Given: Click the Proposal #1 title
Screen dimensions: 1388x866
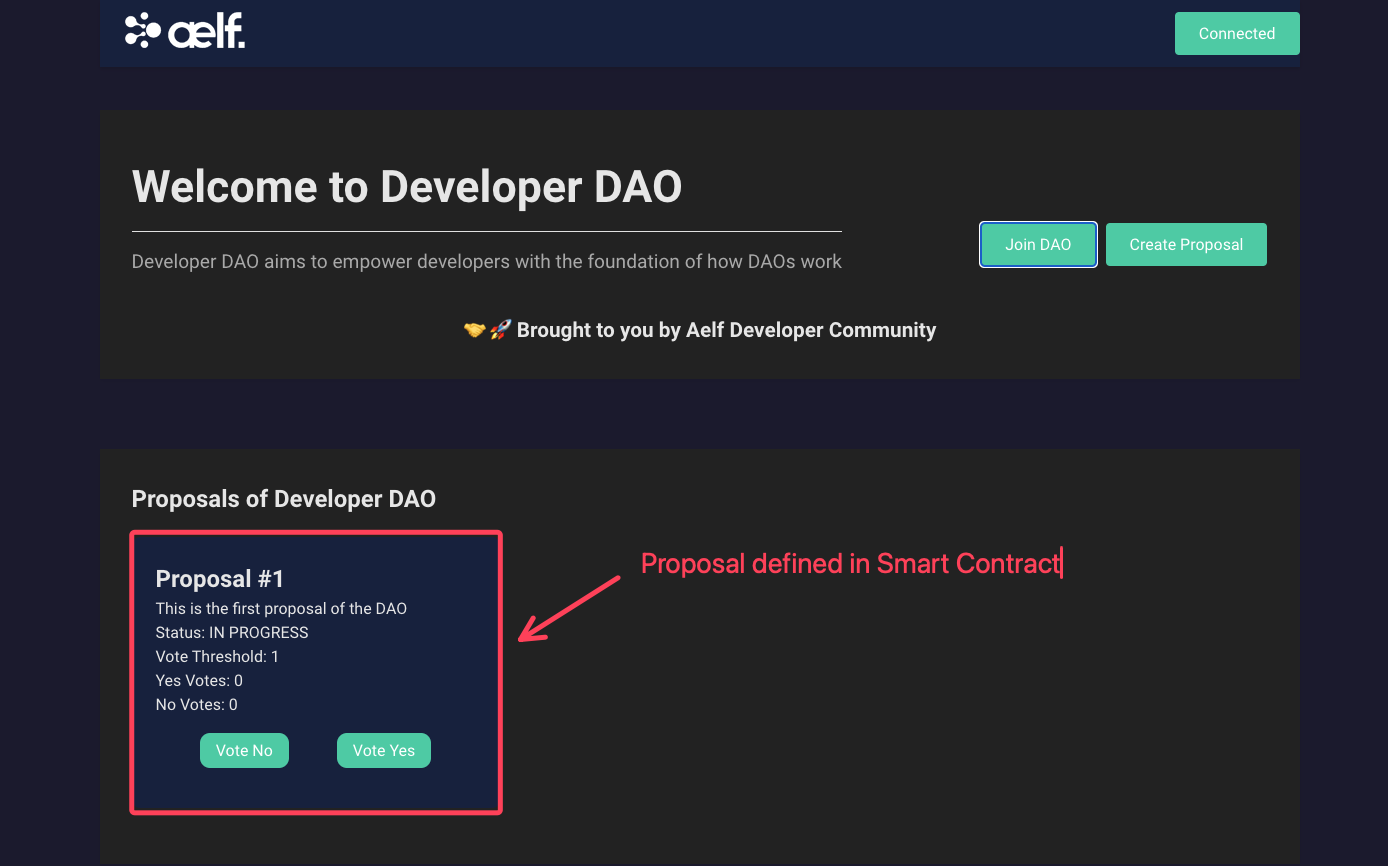Looking at the screenshot, I should tap(220, 579).
